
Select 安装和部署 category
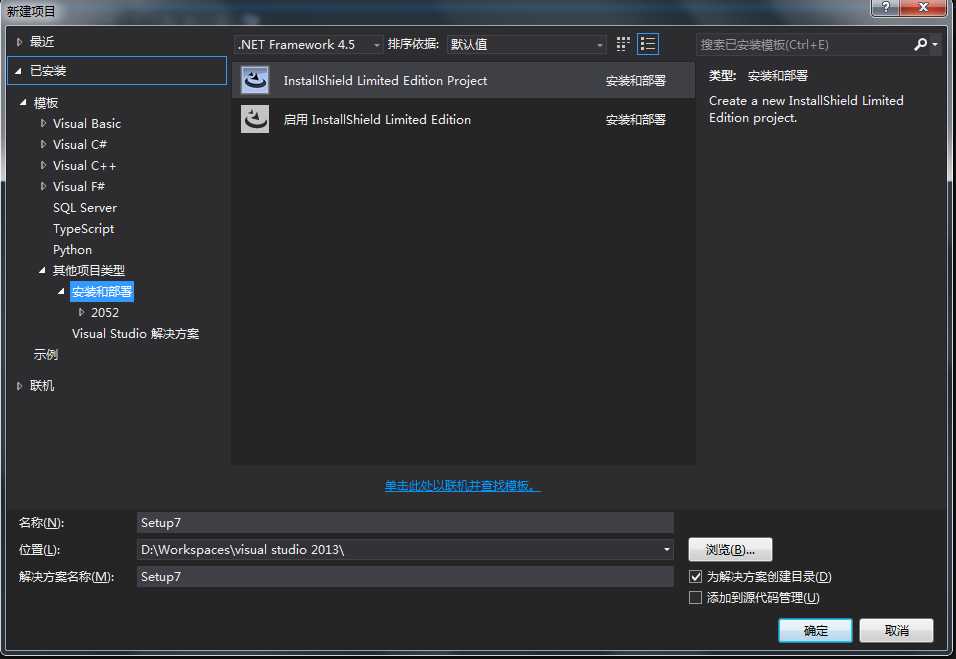click(x=102, y=291)
